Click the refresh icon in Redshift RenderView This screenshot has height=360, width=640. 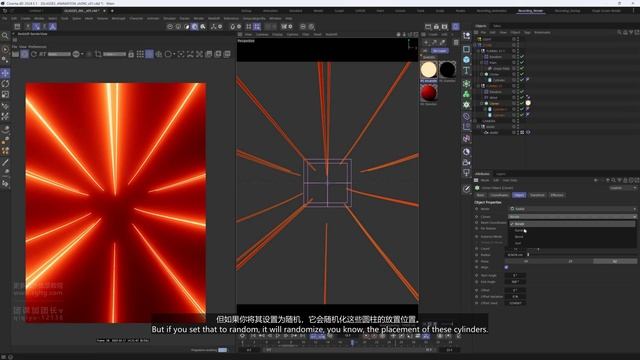pos(34,54)
